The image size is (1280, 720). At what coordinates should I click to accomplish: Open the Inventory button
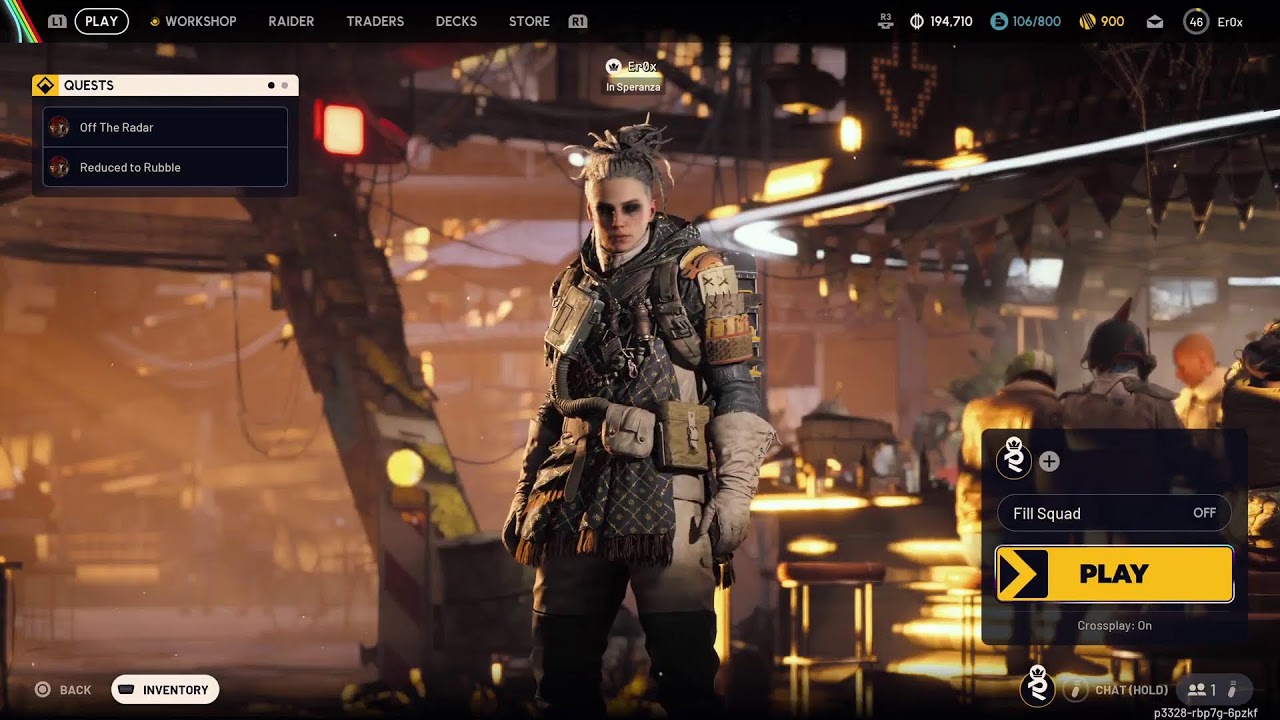coord(165,690)
